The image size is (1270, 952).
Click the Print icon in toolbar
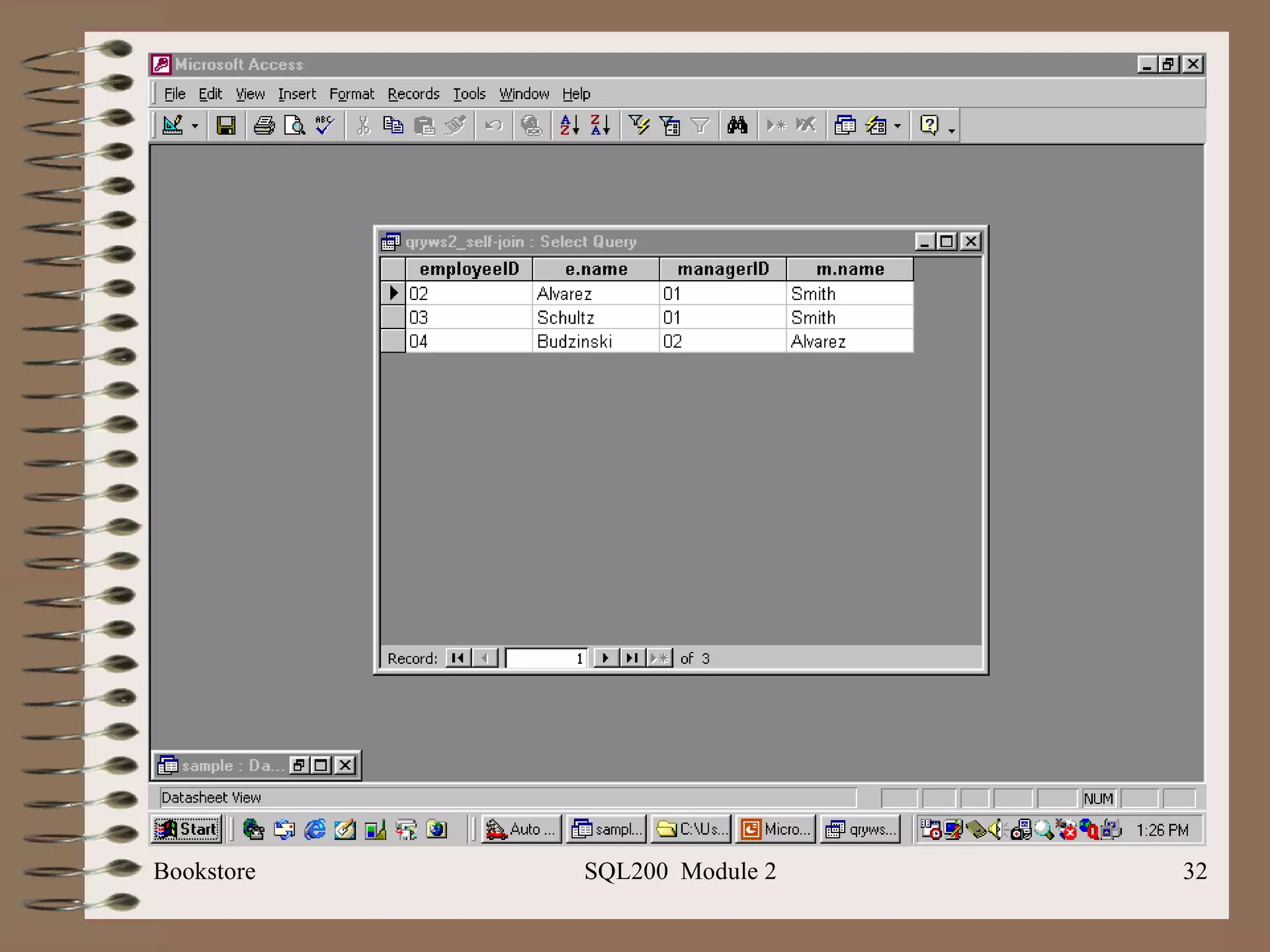pos(264,126)
